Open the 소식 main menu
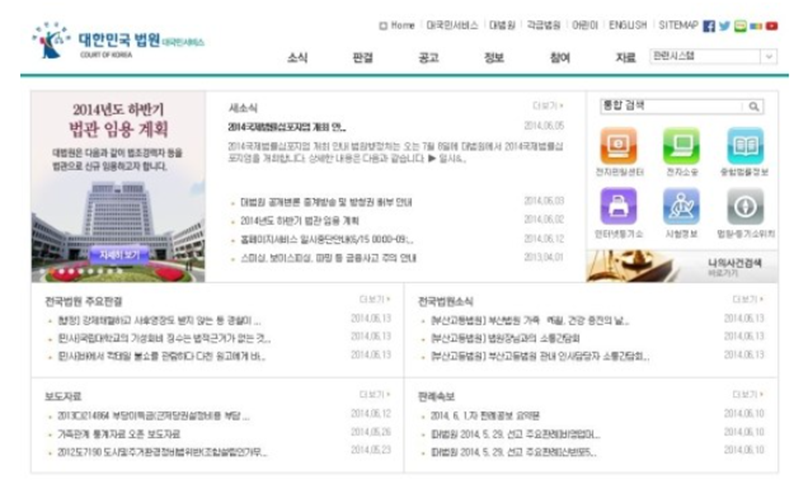The width and height of the screenshot is (808, 489). (x=297, y=58)
